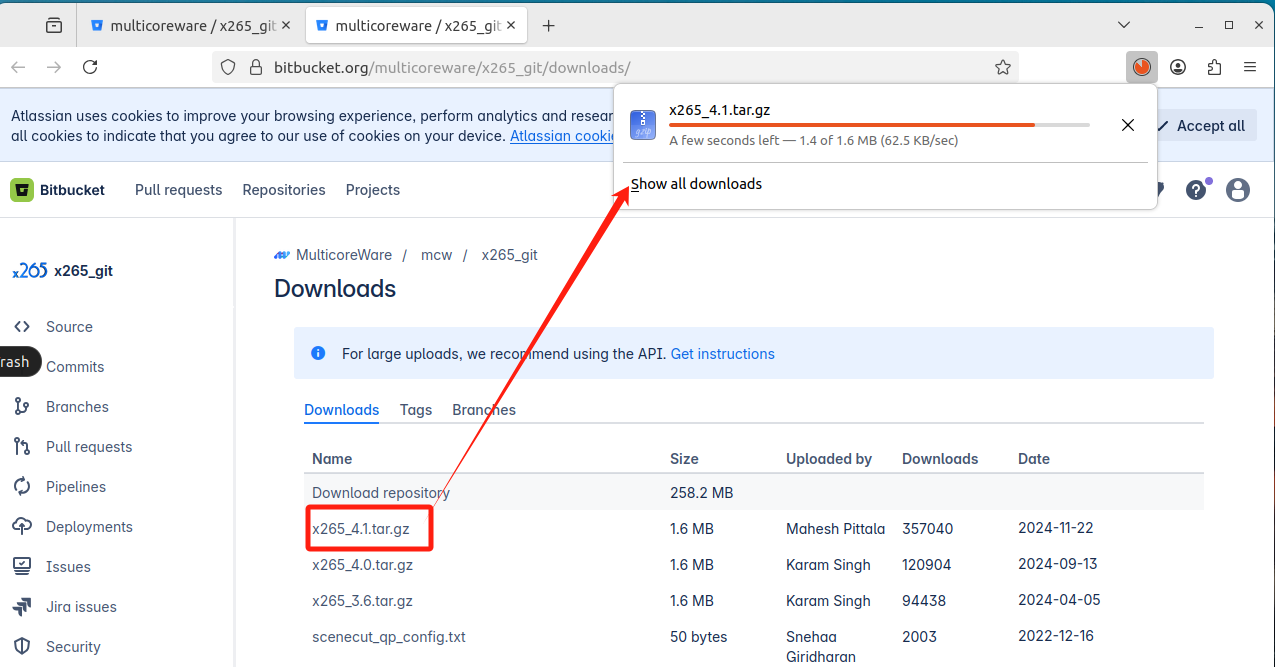Viewport: 1275px width, 667px height.
Task: Switch to the Branches tab
Action: [484, 410]
